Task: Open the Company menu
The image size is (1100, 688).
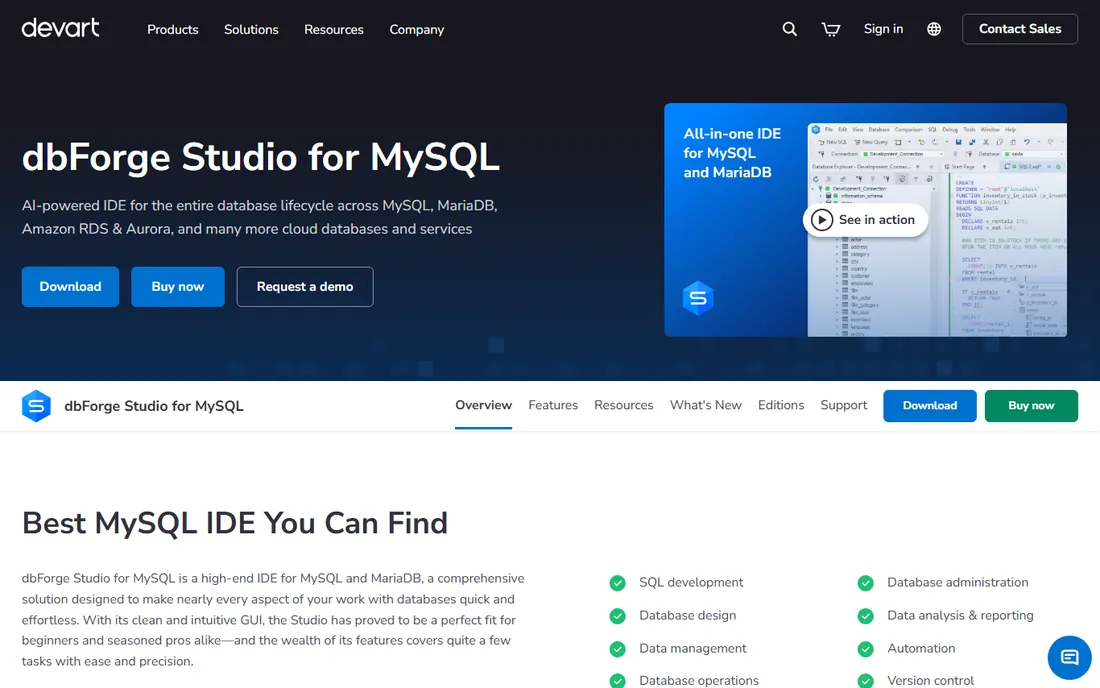Action: [417, 29]
